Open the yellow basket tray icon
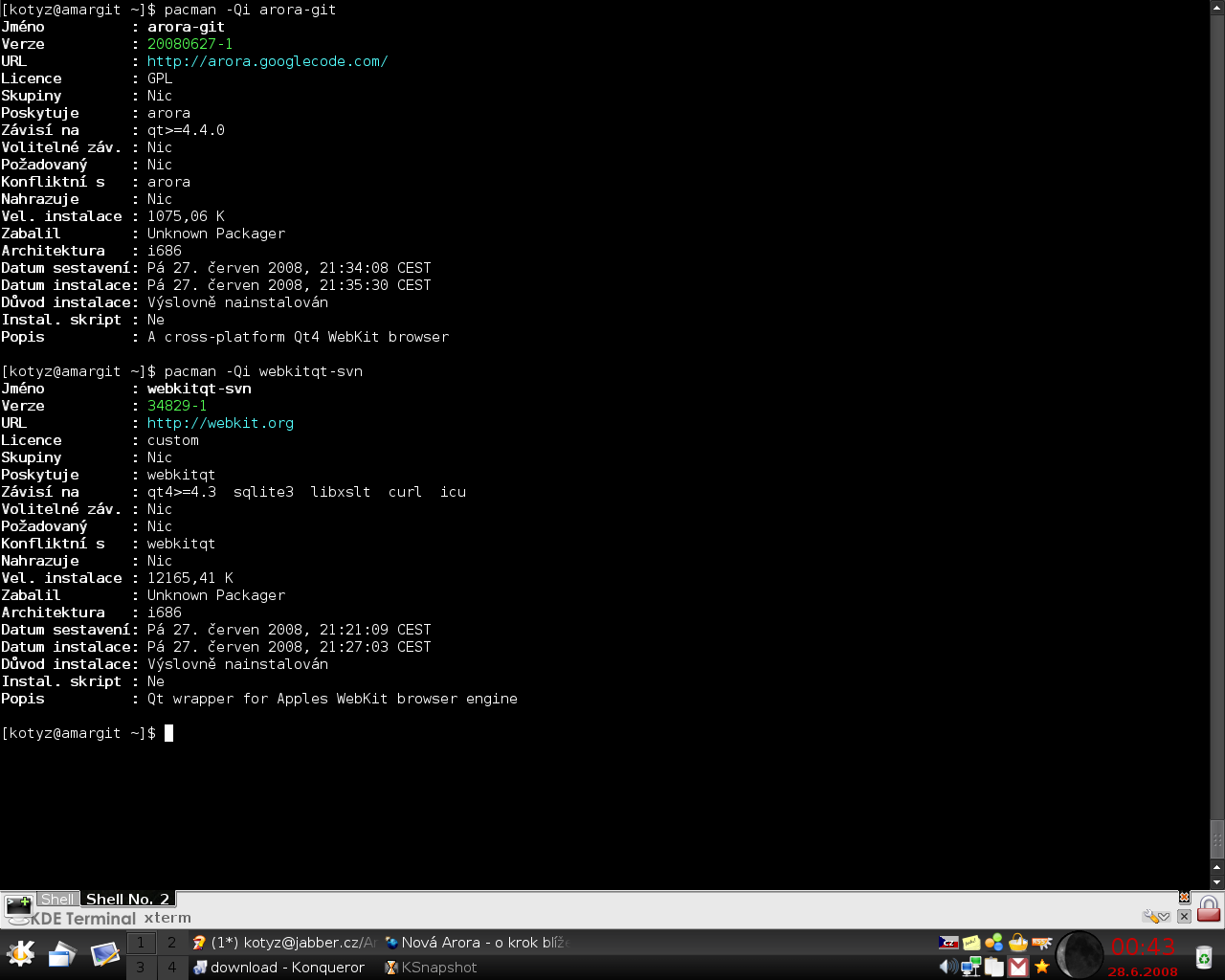Viewport: 1225px width, 980px height. tap(1018, 943)
